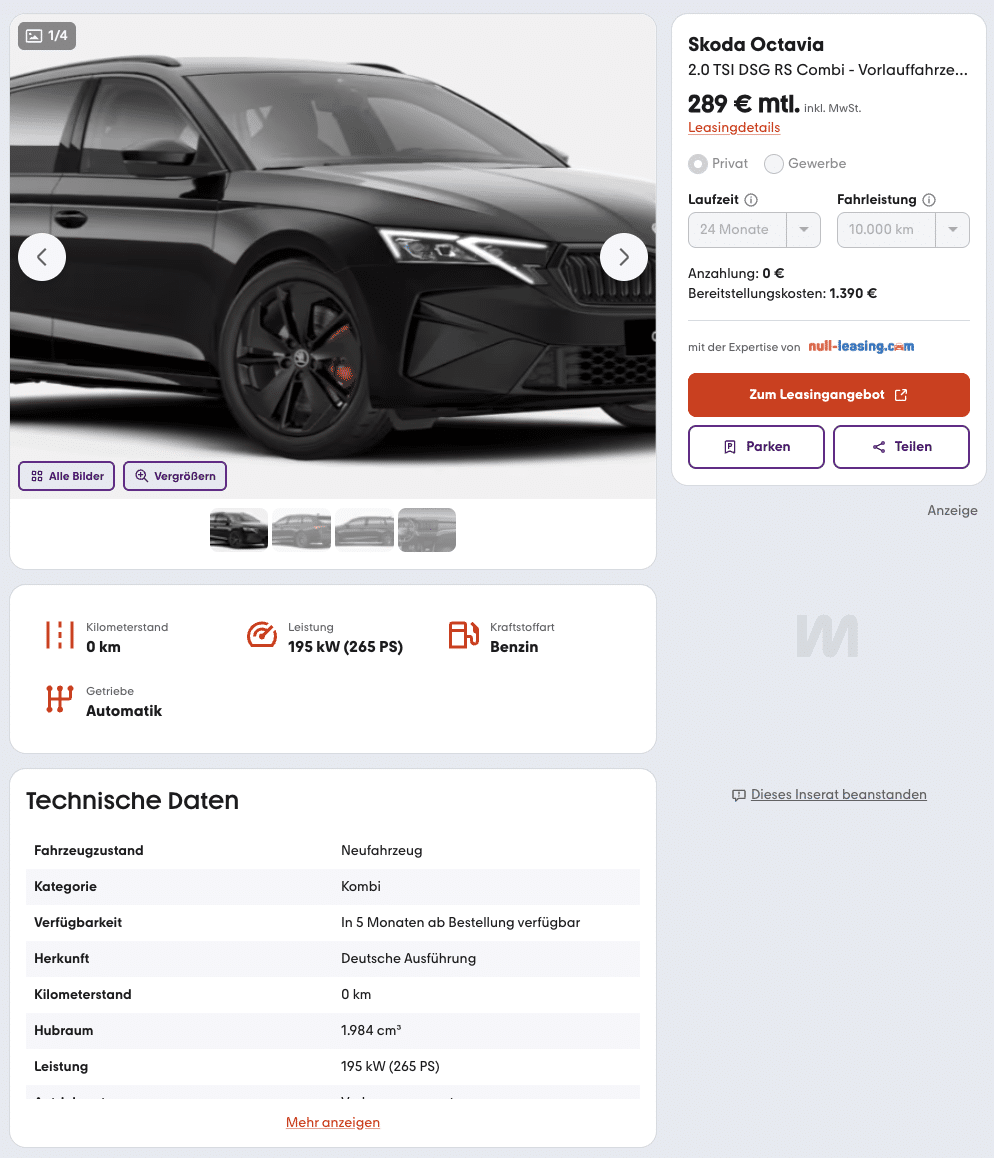This screenshot has height=1158, width=994.
Task: Select the second car thumbnail
Action: pos(301,530)
